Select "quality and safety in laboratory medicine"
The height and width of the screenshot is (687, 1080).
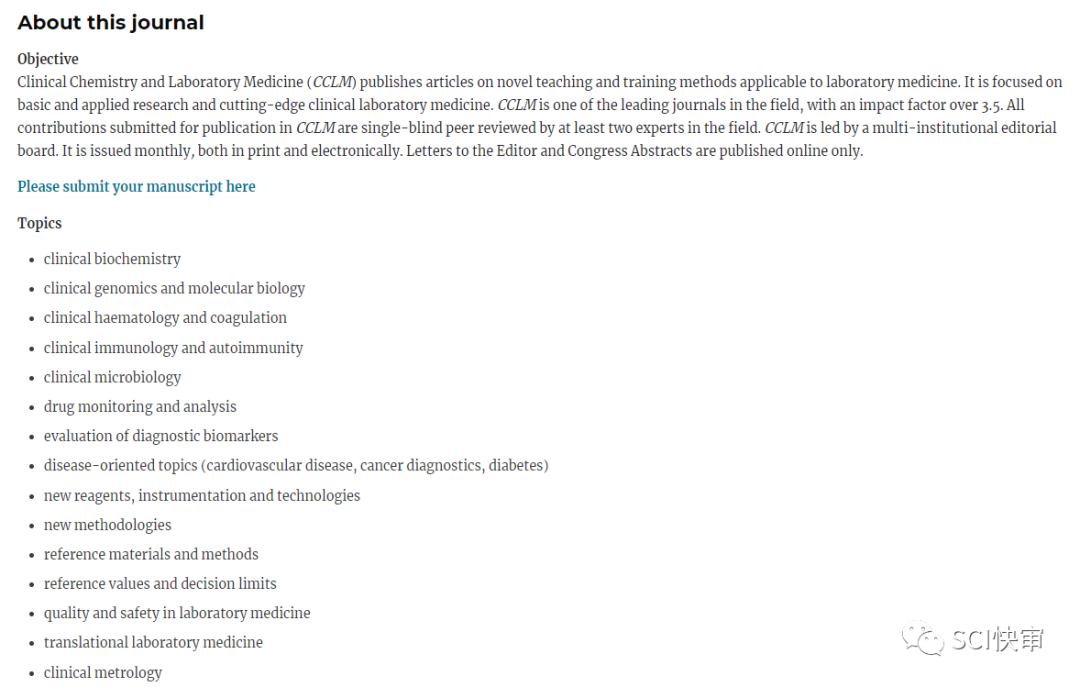pos(177,613)
